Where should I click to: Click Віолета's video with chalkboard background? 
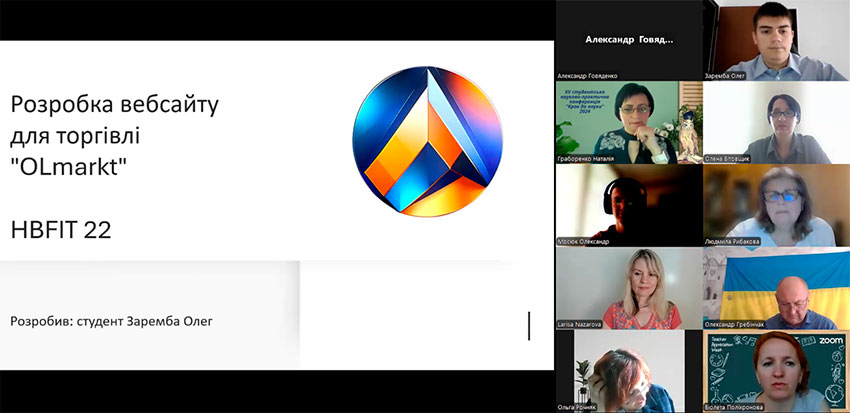point(775,372)
